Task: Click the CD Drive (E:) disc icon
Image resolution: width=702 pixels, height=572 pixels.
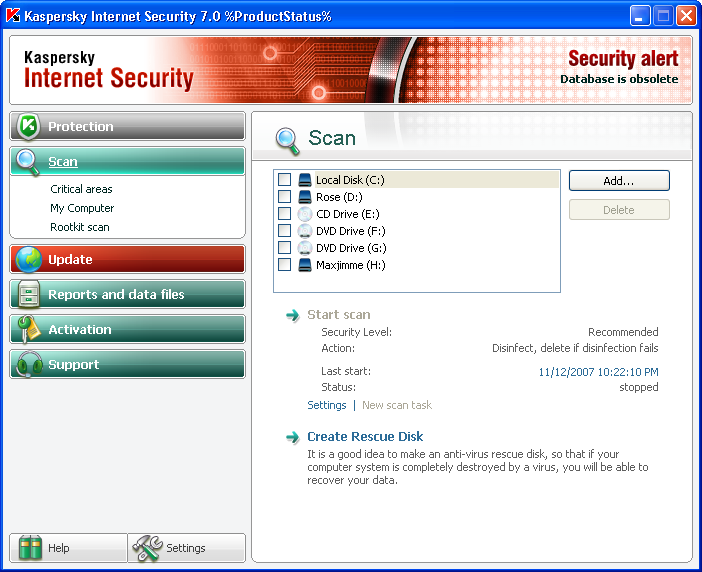Action: coord(305,214)
